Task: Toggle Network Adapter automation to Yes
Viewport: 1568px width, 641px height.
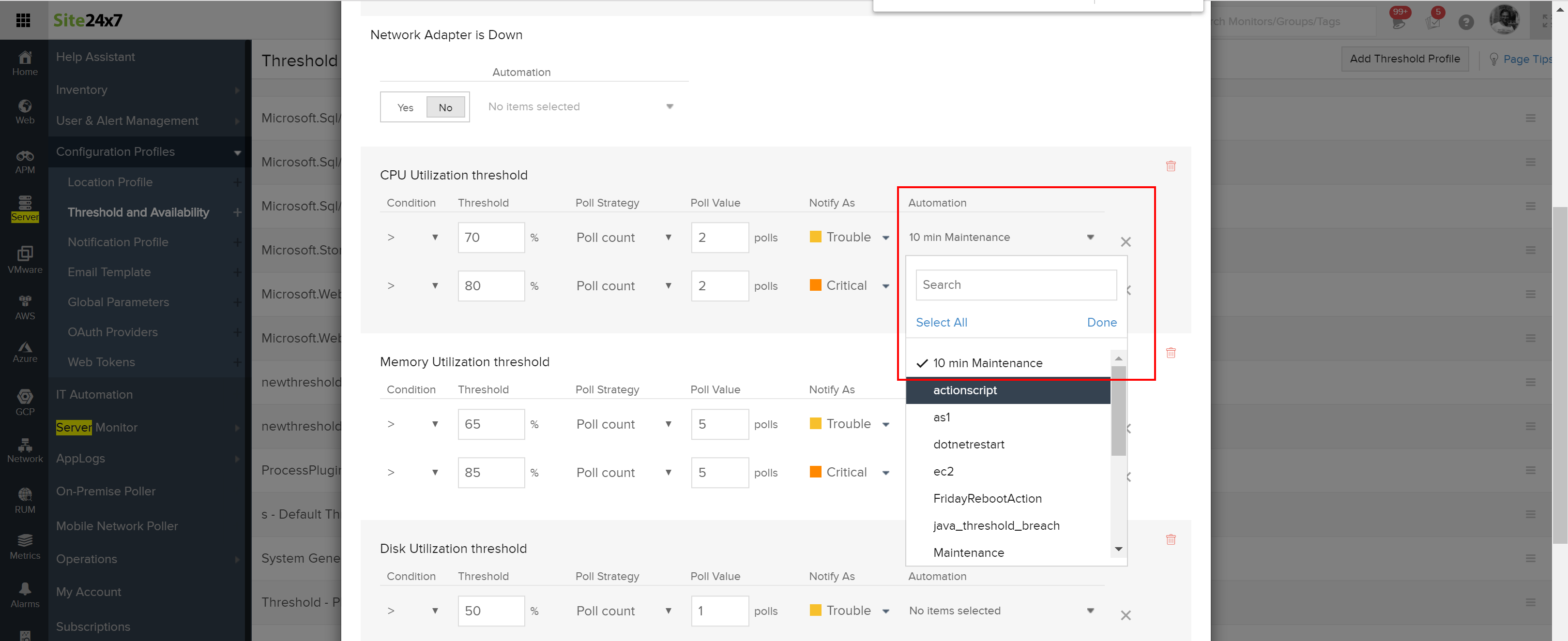Action: pos(405,108)
